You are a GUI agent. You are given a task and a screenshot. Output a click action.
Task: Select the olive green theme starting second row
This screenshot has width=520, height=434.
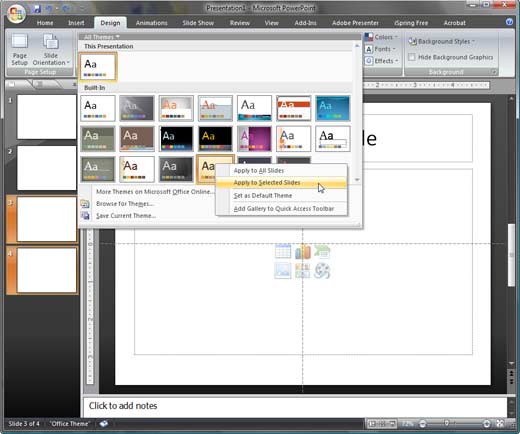pos(98,139)
